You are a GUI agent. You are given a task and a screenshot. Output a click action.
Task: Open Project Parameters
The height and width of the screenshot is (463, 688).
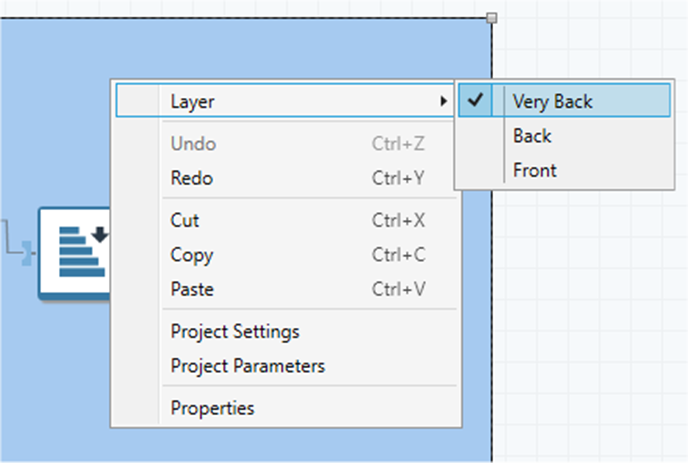tap(247, 366)
